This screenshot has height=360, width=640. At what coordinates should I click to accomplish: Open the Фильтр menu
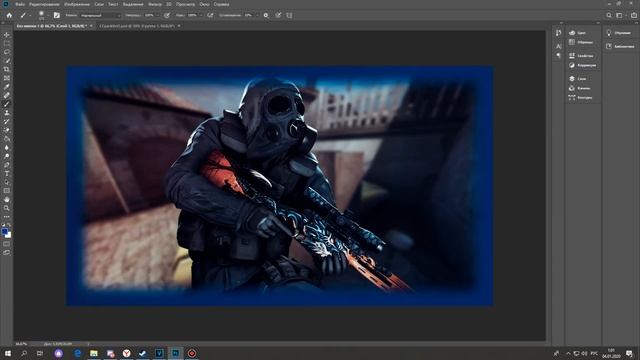pos(155,4)
